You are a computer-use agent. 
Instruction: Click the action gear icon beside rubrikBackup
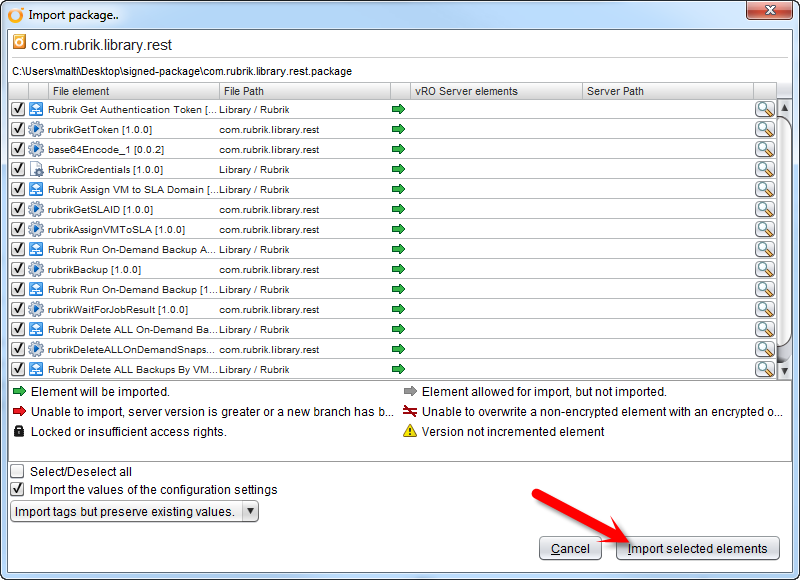click(36, 269)
